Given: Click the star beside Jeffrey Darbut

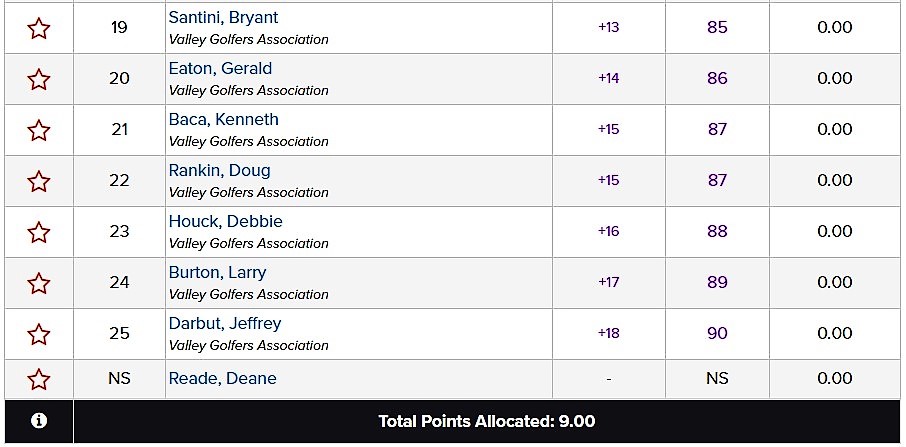Looking at the screenshot, I should click(x=39, y=334).
